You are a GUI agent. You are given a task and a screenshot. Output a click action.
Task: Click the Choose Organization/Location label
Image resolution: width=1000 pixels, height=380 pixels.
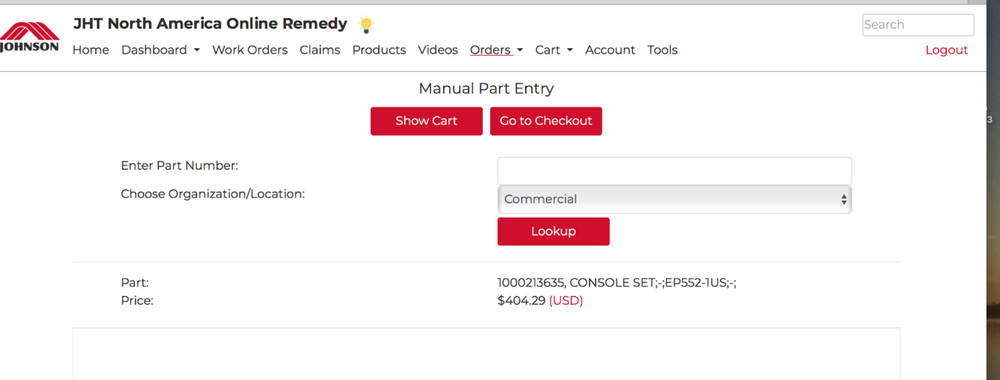[x=213, y=194]
